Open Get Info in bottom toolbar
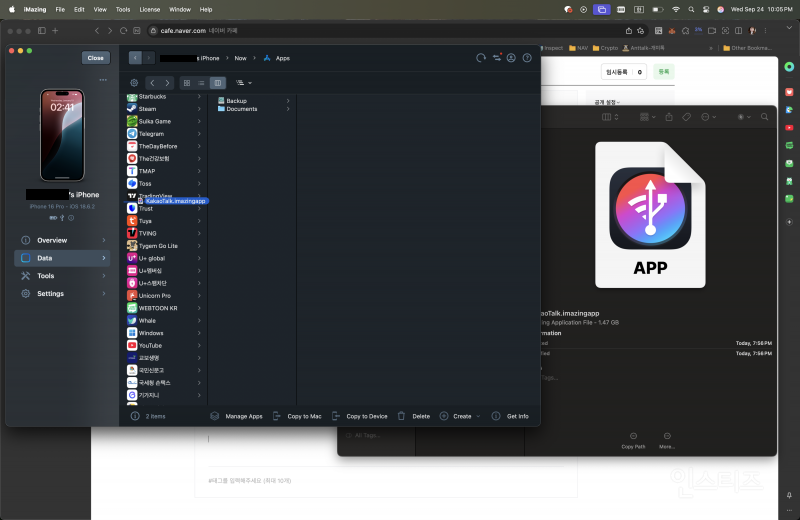The image size is (800, 520). pos(510,416)
